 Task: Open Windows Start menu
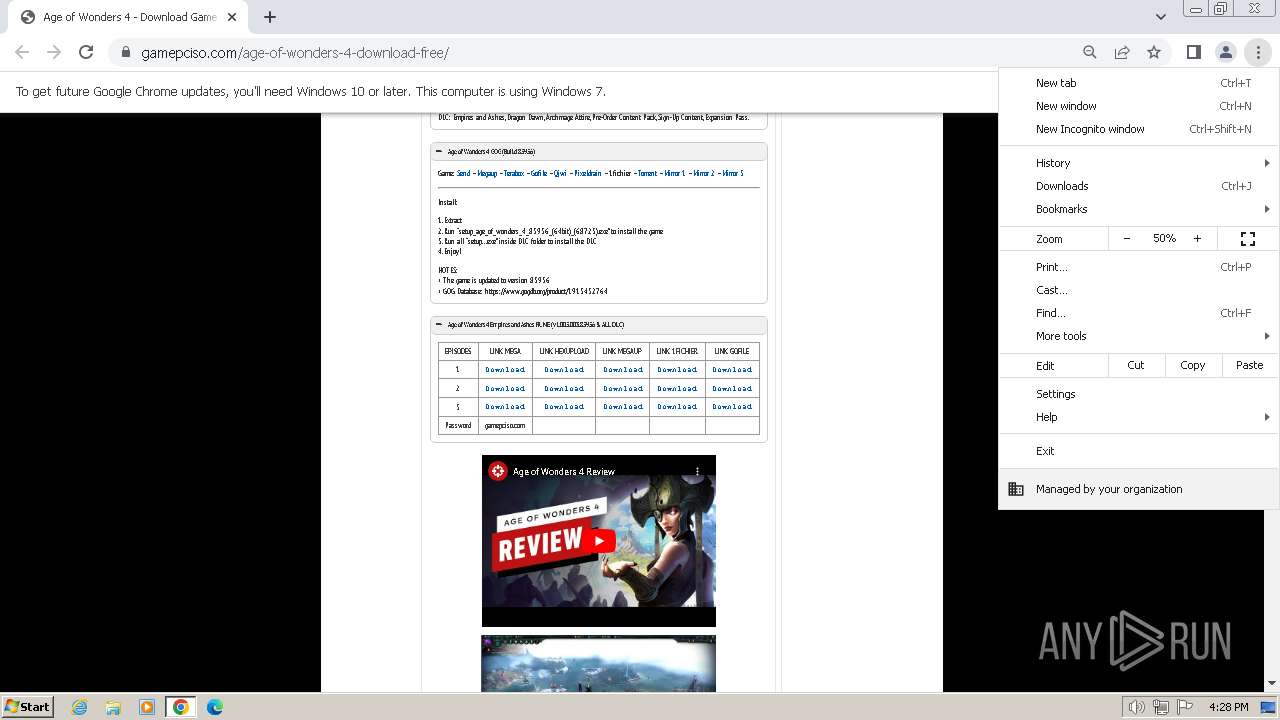(x=28, y=706)
